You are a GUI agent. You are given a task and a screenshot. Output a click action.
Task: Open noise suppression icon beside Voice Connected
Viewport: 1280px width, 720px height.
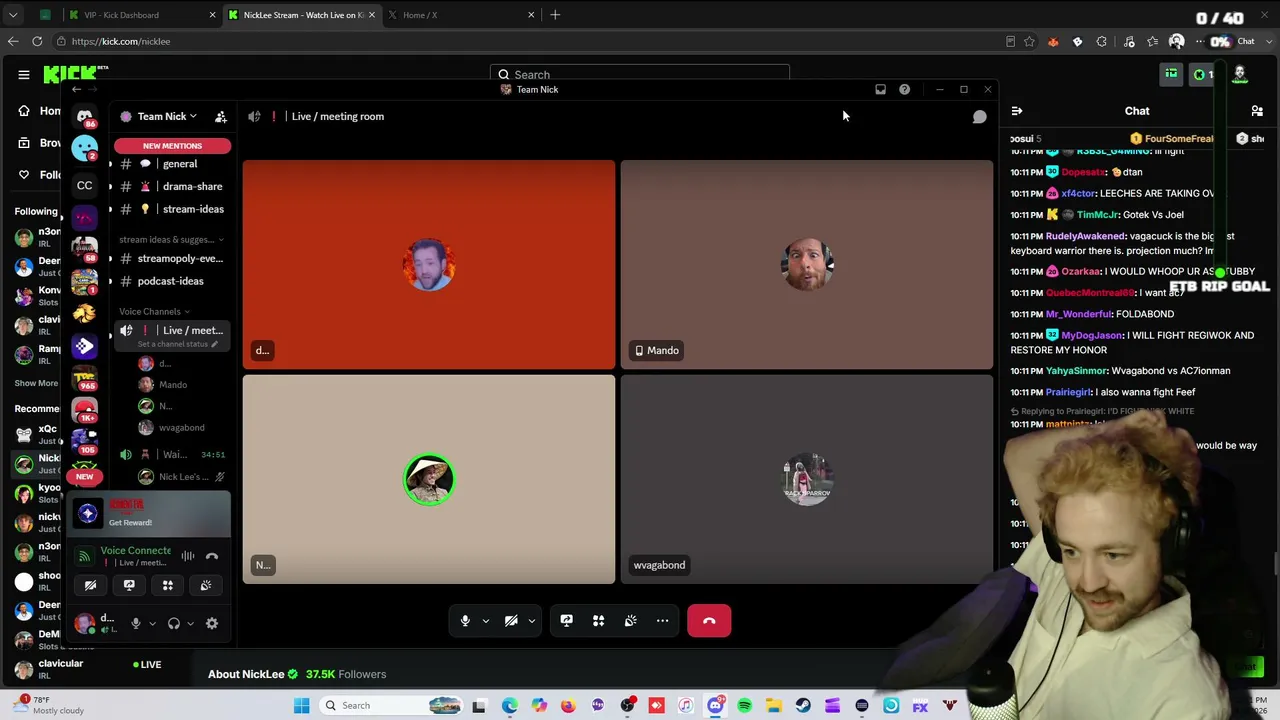[188, 556]
